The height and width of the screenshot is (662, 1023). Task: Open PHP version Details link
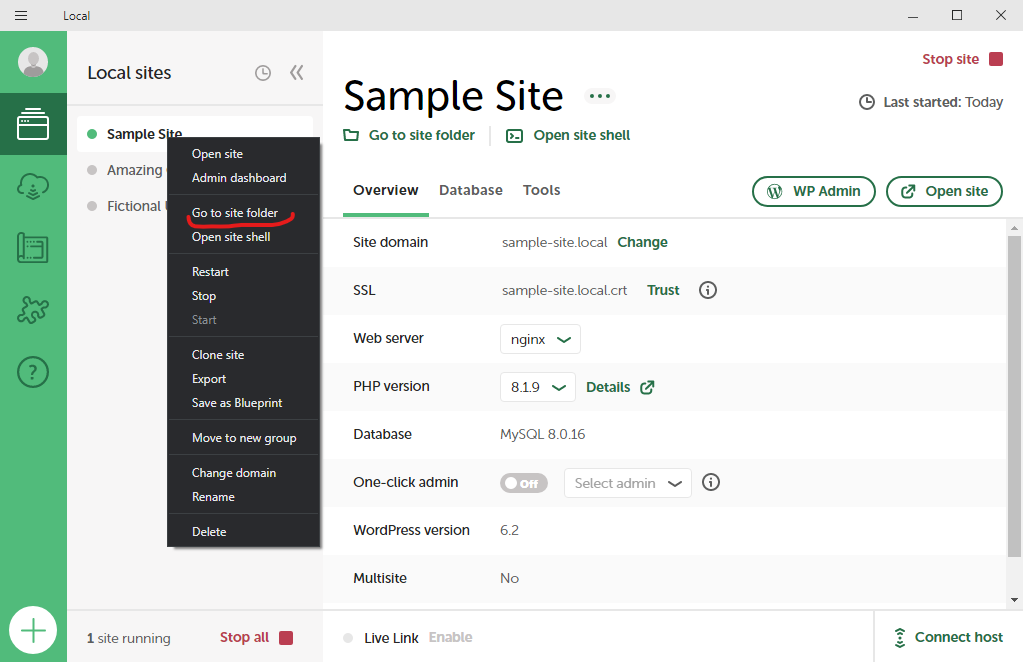[608, 387]
